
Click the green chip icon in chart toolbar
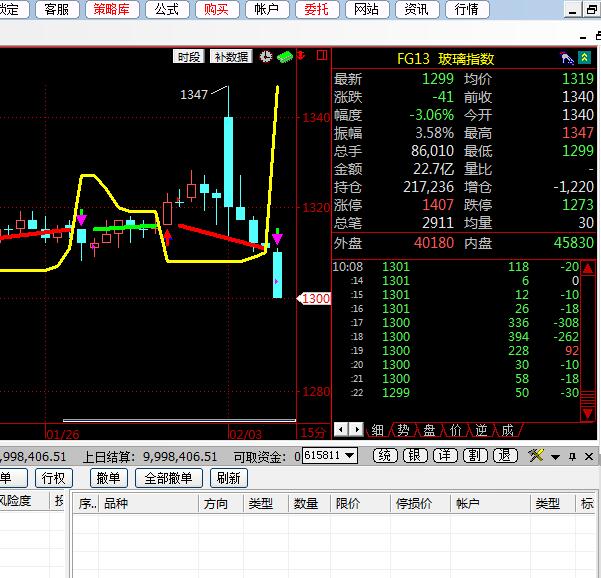click(285, 57)
